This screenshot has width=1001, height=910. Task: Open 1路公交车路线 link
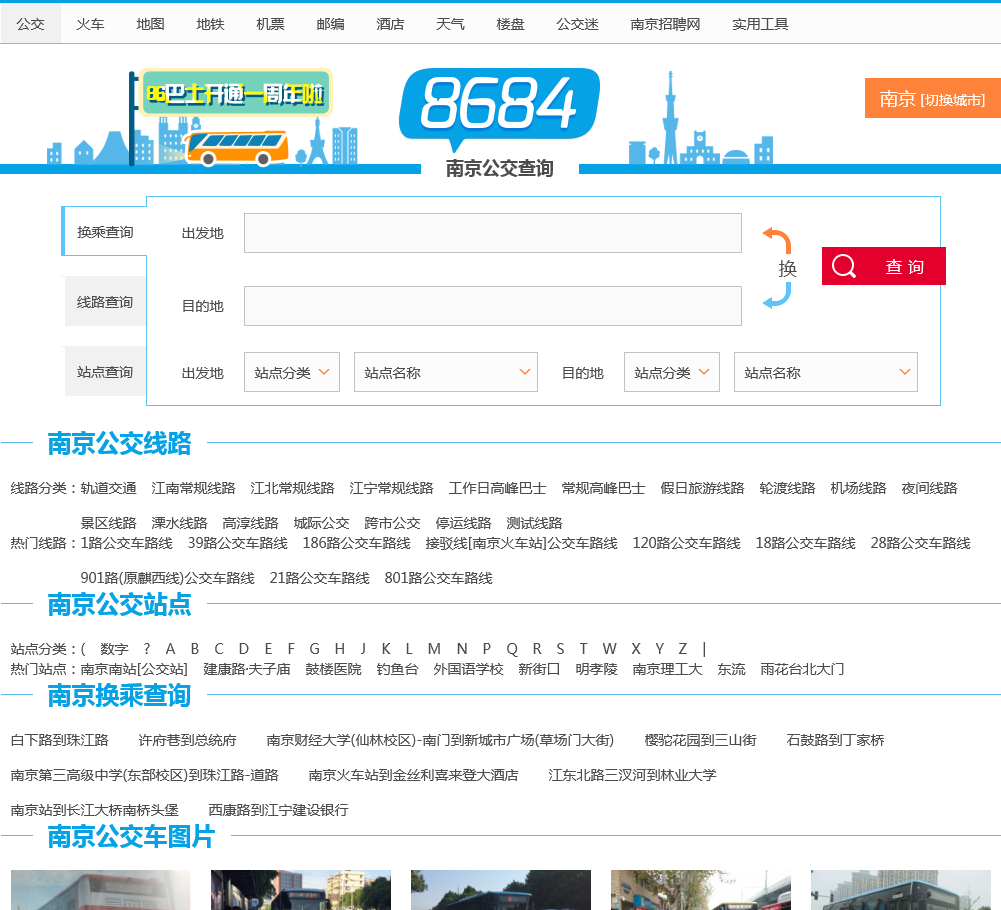(x=126, y=543)
